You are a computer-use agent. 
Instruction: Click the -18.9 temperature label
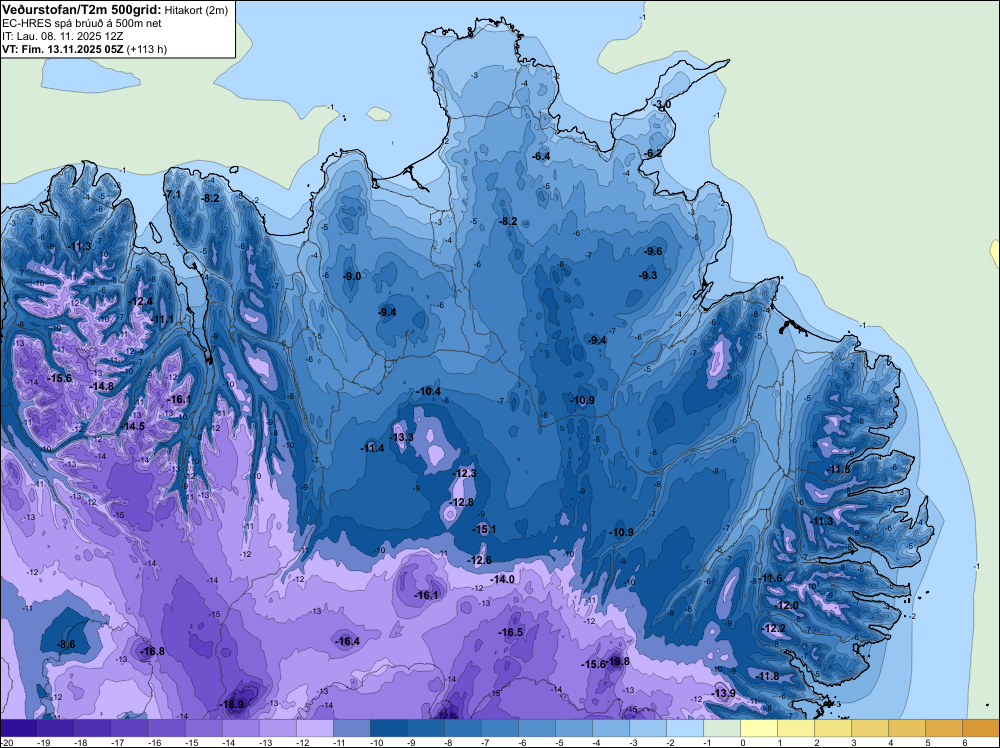pyautogui.click(x=232, y=704)
